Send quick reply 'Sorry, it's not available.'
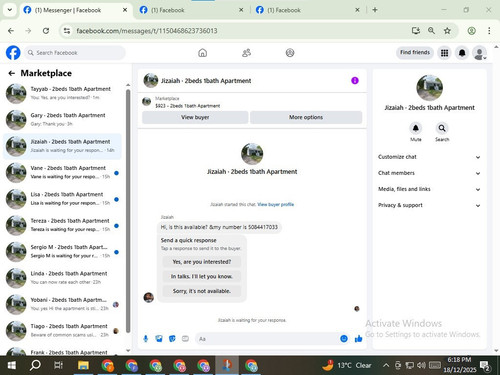500x375 pixels. point(202,291)
